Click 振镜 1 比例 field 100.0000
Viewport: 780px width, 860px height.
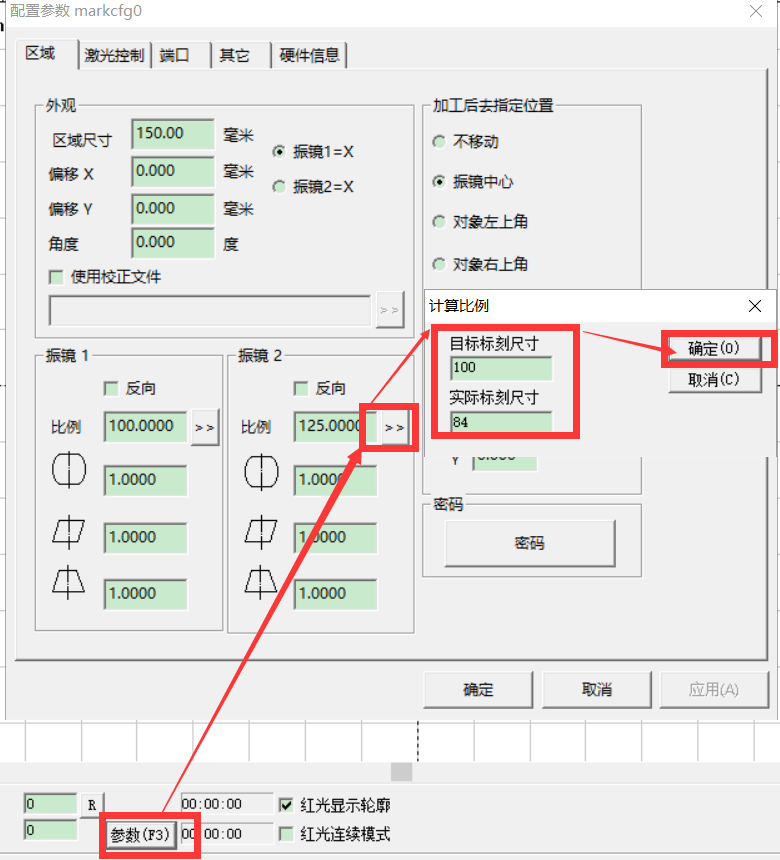click(x=145, y=426)
